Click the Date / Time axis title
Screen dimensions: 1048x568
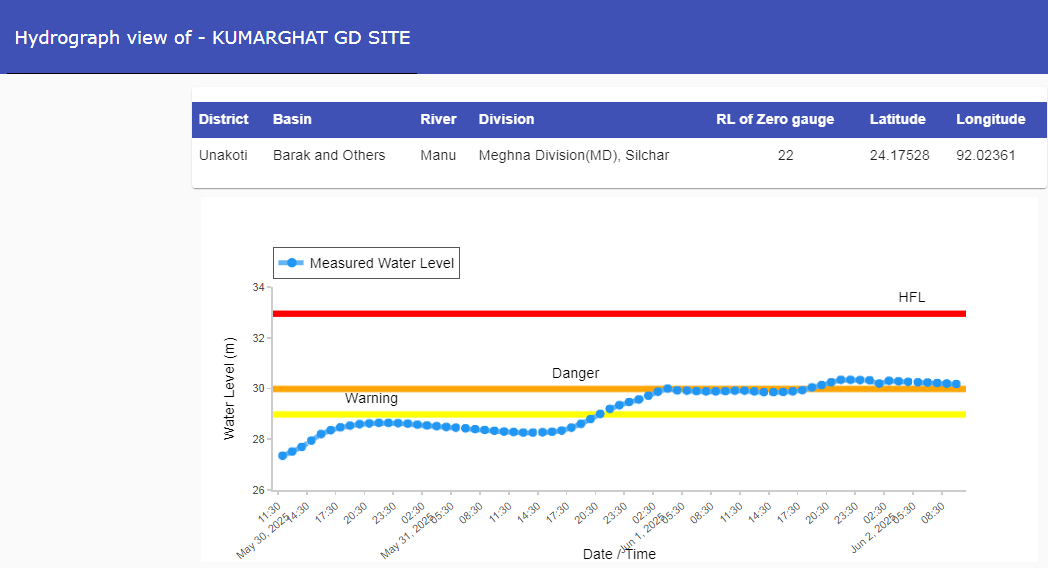click(619, 554)
